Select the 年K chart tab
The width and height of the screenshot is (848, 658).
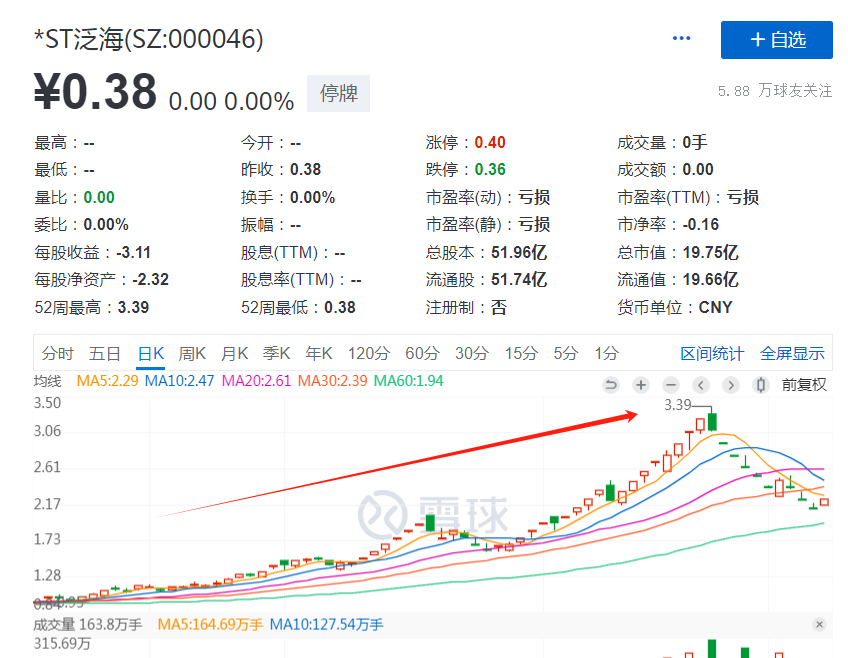pyautogui.click(x=319, y=354)
